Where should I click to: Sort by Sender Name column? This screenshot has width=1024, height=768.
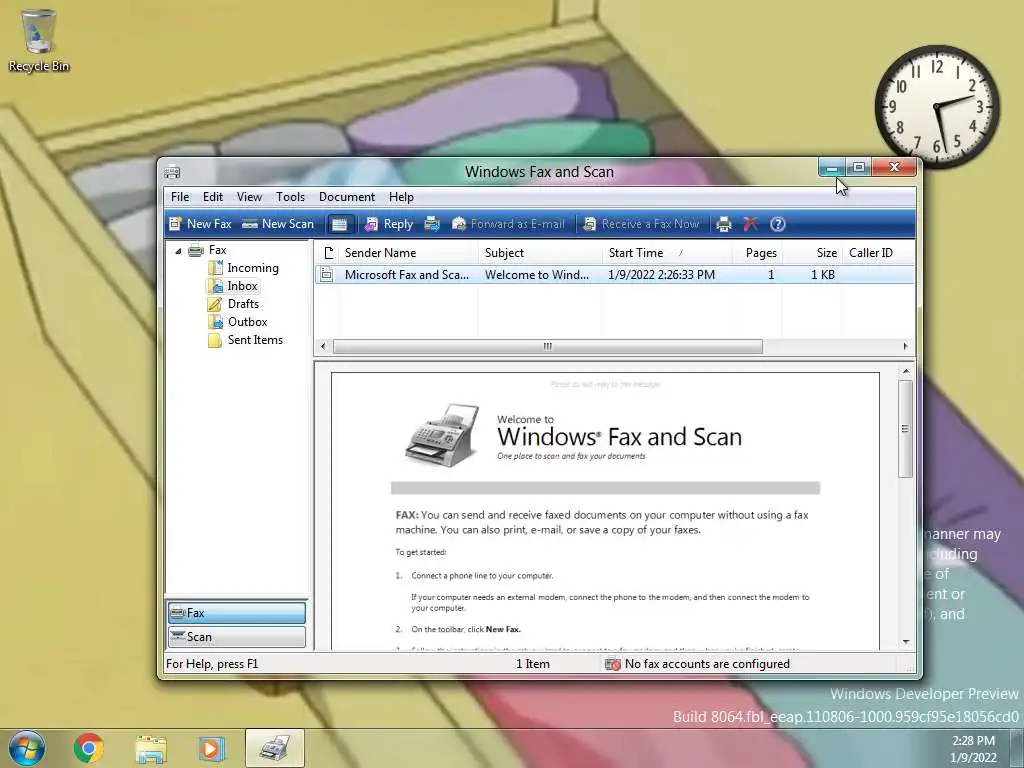coord(409,253)
